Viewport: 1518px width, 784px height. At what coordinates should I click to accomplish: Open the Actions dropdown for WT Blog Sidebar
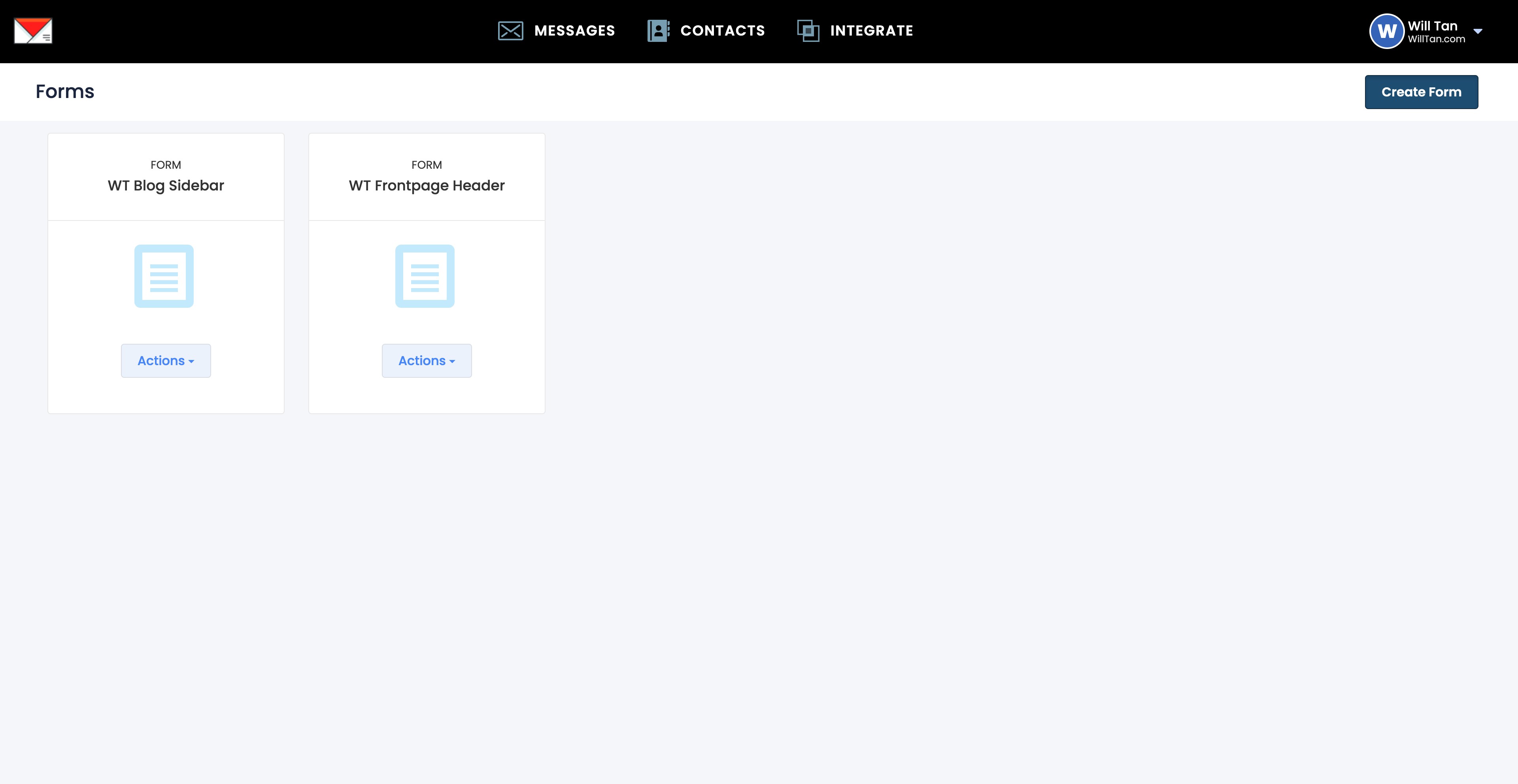[166, 360]
